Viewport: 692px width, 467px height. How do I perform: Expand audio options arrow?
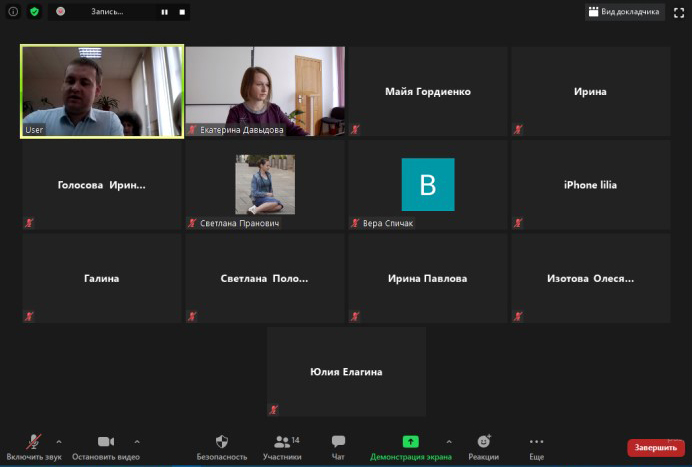pyautogui.click(x=59, y=441)
